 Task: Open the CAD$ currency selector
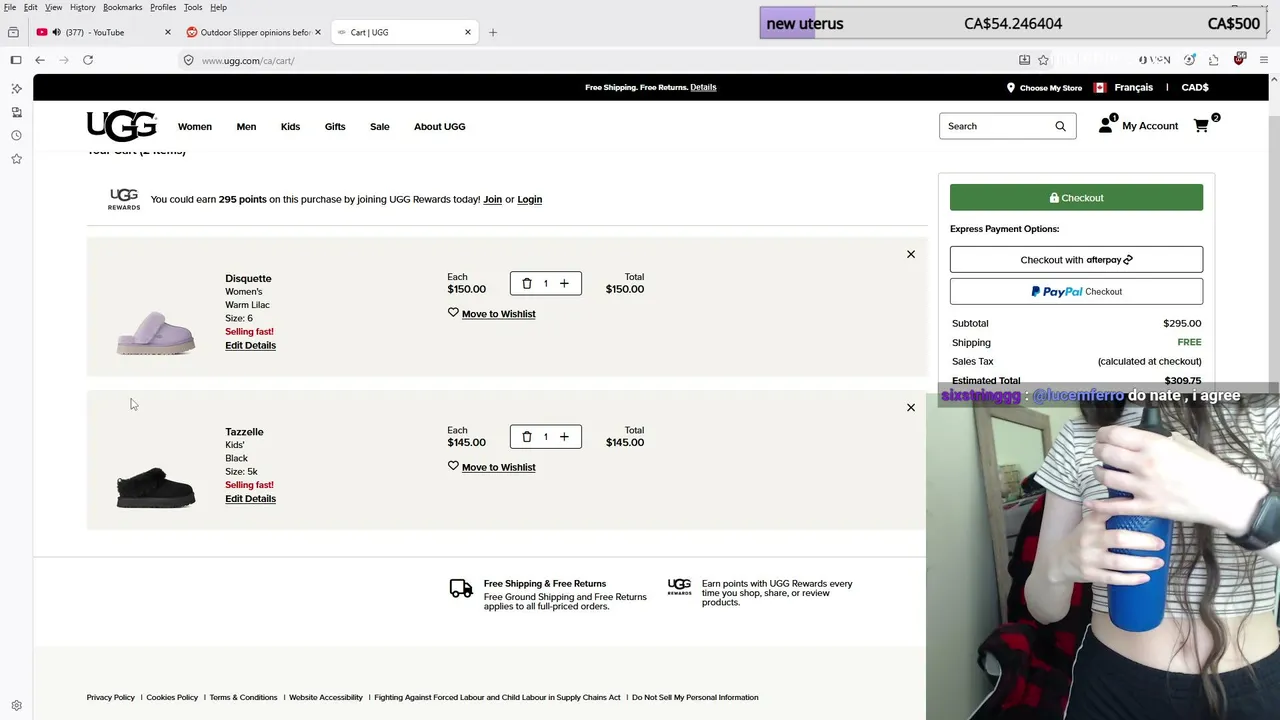point(1195,87)
